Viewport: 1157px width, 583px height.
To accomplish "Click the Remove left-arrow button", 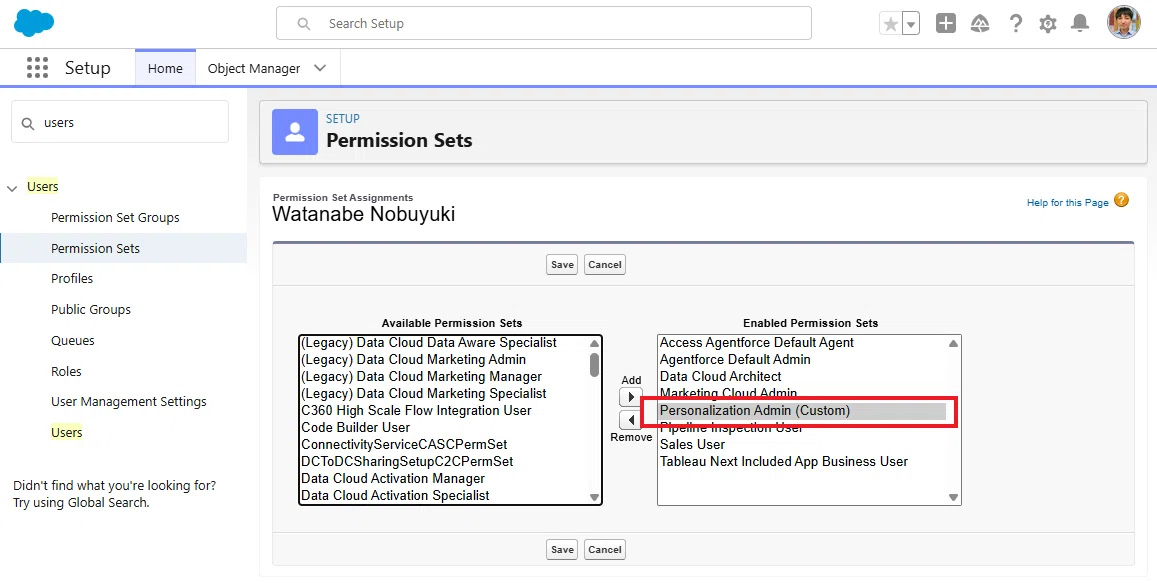I will [x=631, y=421].
